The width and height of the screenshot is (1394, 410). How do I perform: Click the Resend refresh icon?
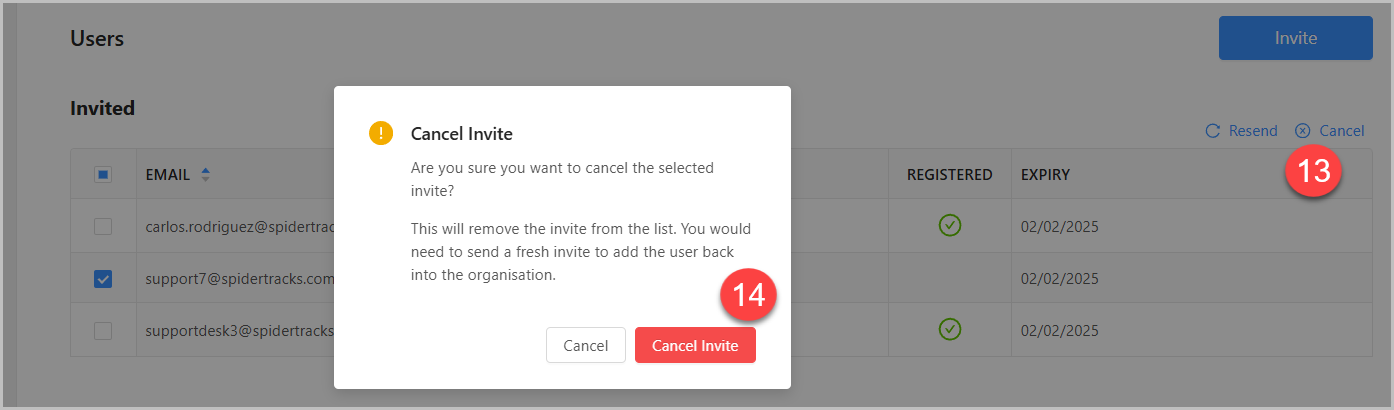click(x=1212, y=131)
